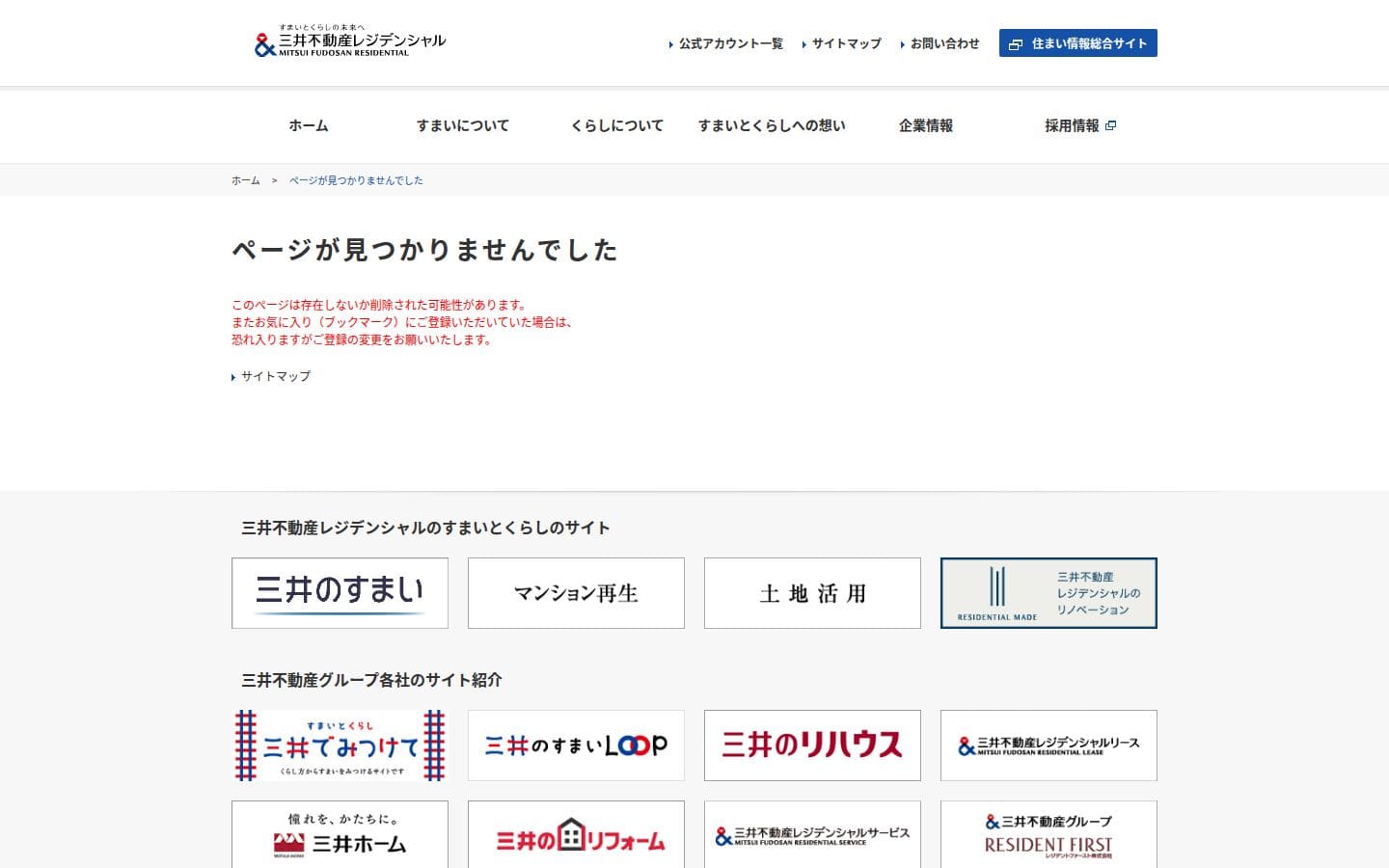This screenshot has width=1389, height=868.
Task: Open the 三井でみつけて site banner
Action: click(x=340, y=746)
